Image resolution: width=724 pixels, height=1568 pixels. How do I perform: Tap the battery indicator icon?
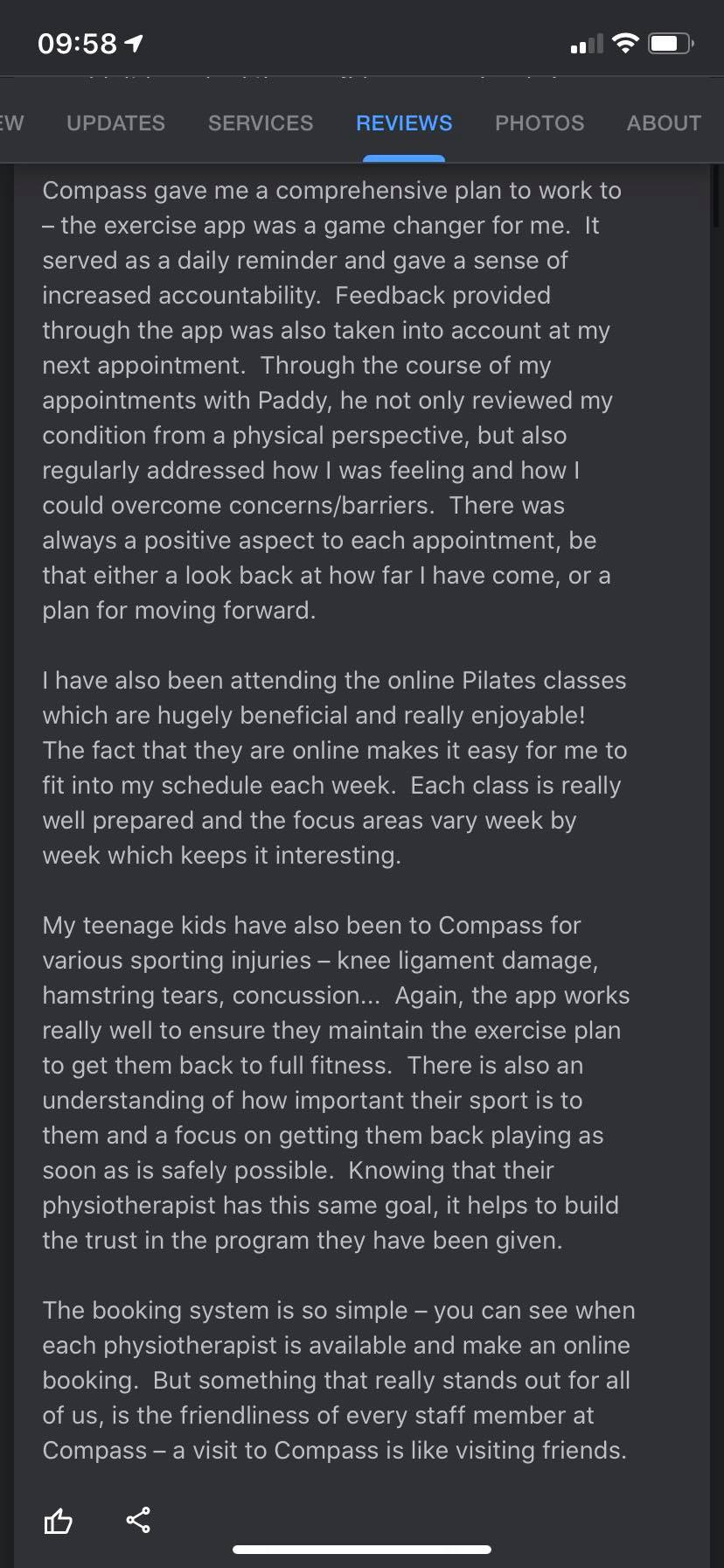pyautogui.click(x=671, y=44)
